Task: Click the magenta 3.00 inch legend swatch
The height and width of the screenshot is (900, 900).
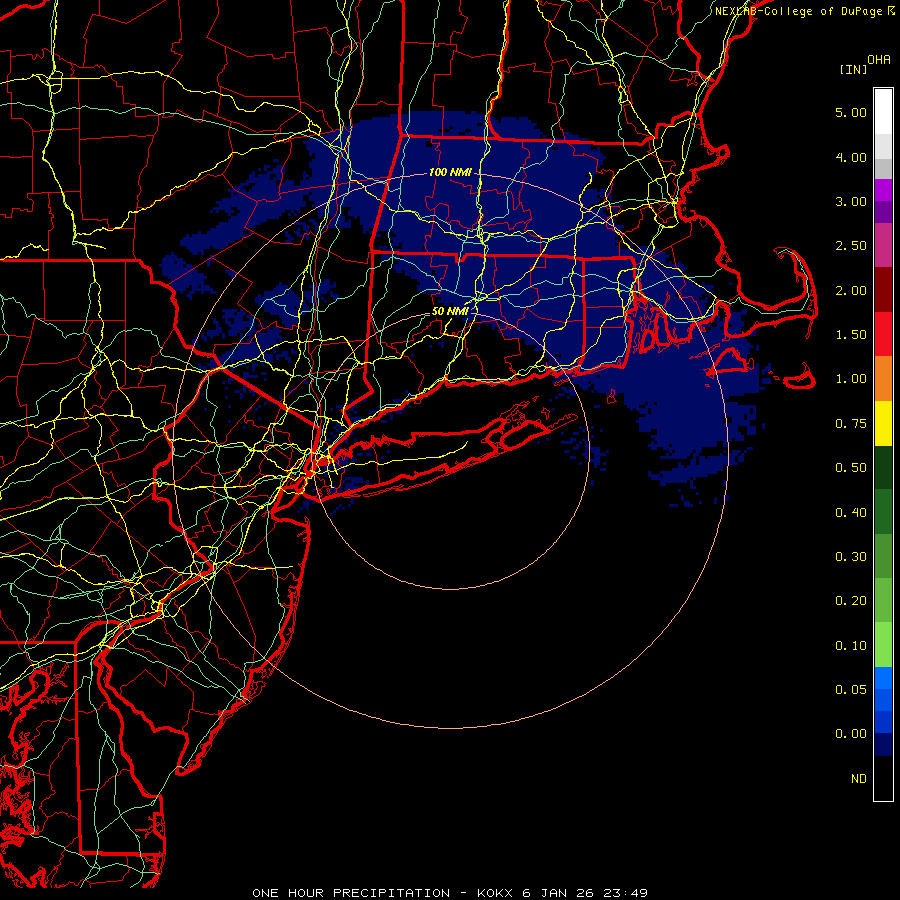Action: pyautogui.click(x=883, y=190)
